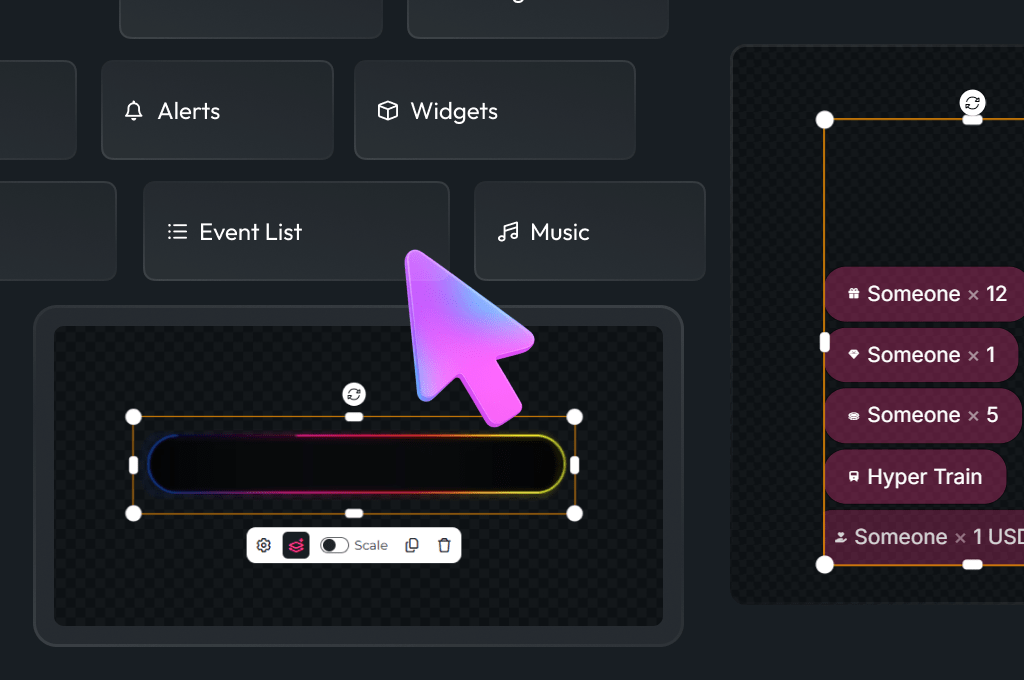Screen dimensions: 1024x680
Task: Click the rotate handle above the event list
Action: tap(972, 103)
